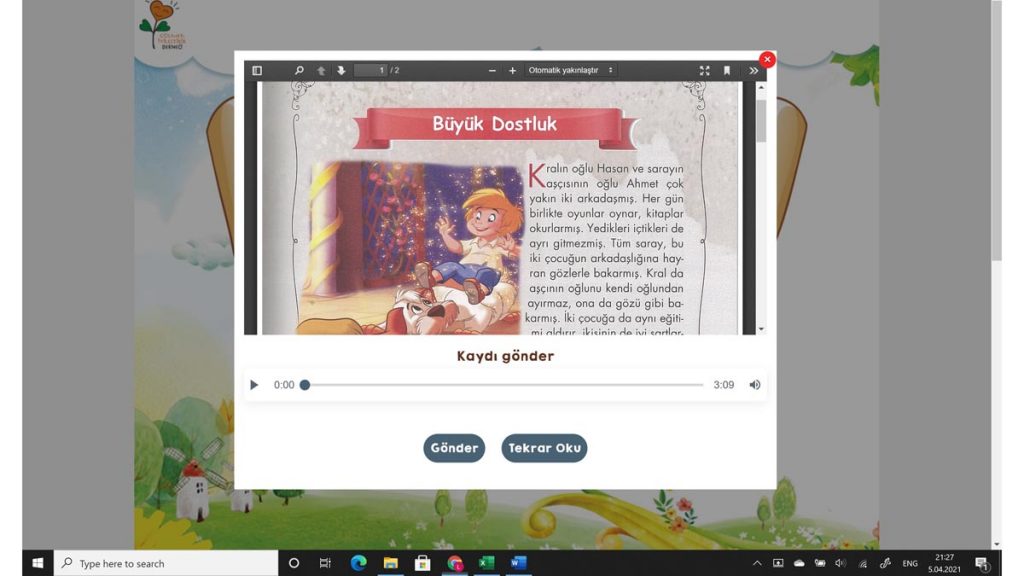This screenshot has height=576, width=1024.
Task: Click the battery tray icon
Action: tap(820, 563)
